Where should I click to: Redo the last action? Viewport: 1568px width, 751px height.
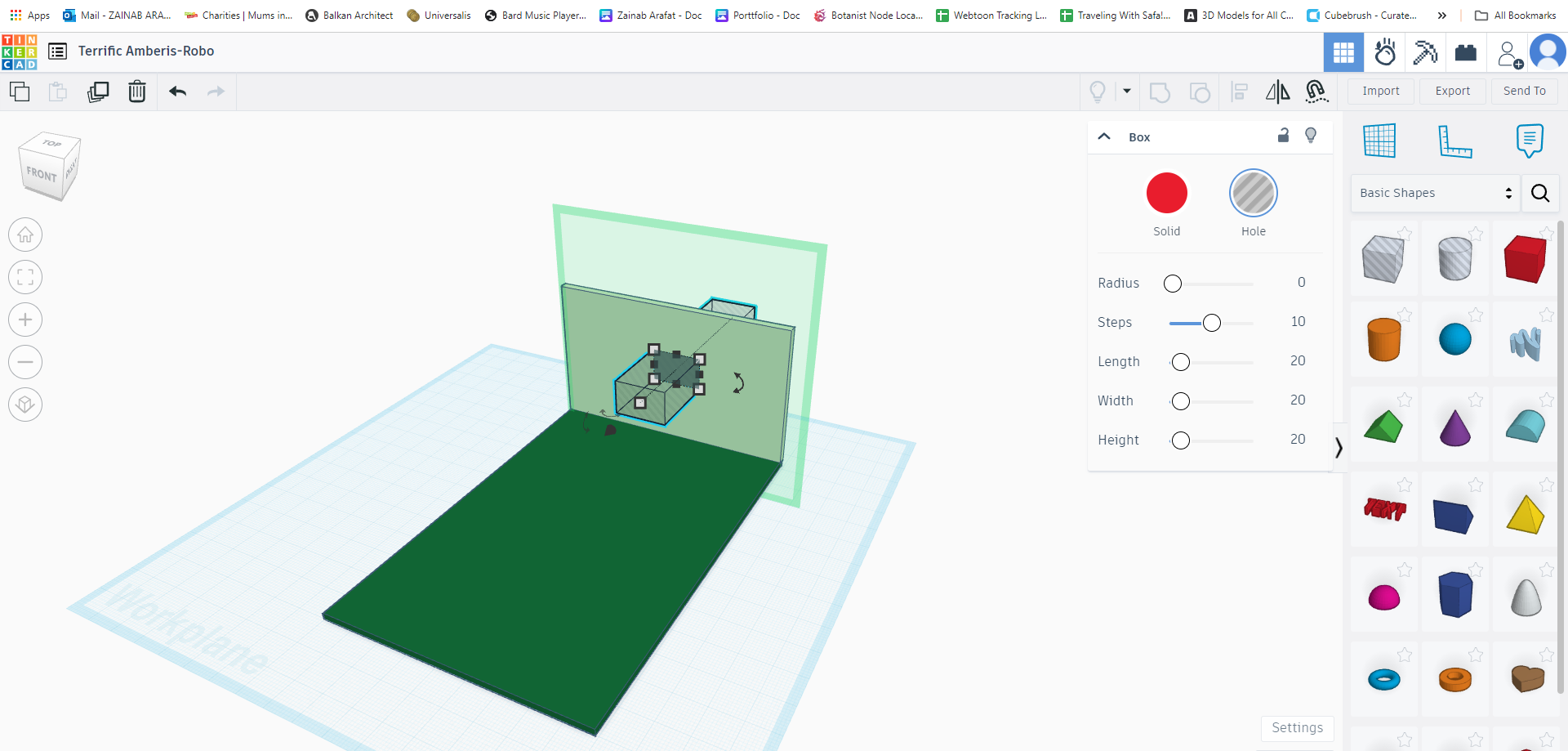pyautogui.click(x=216, y=92)
